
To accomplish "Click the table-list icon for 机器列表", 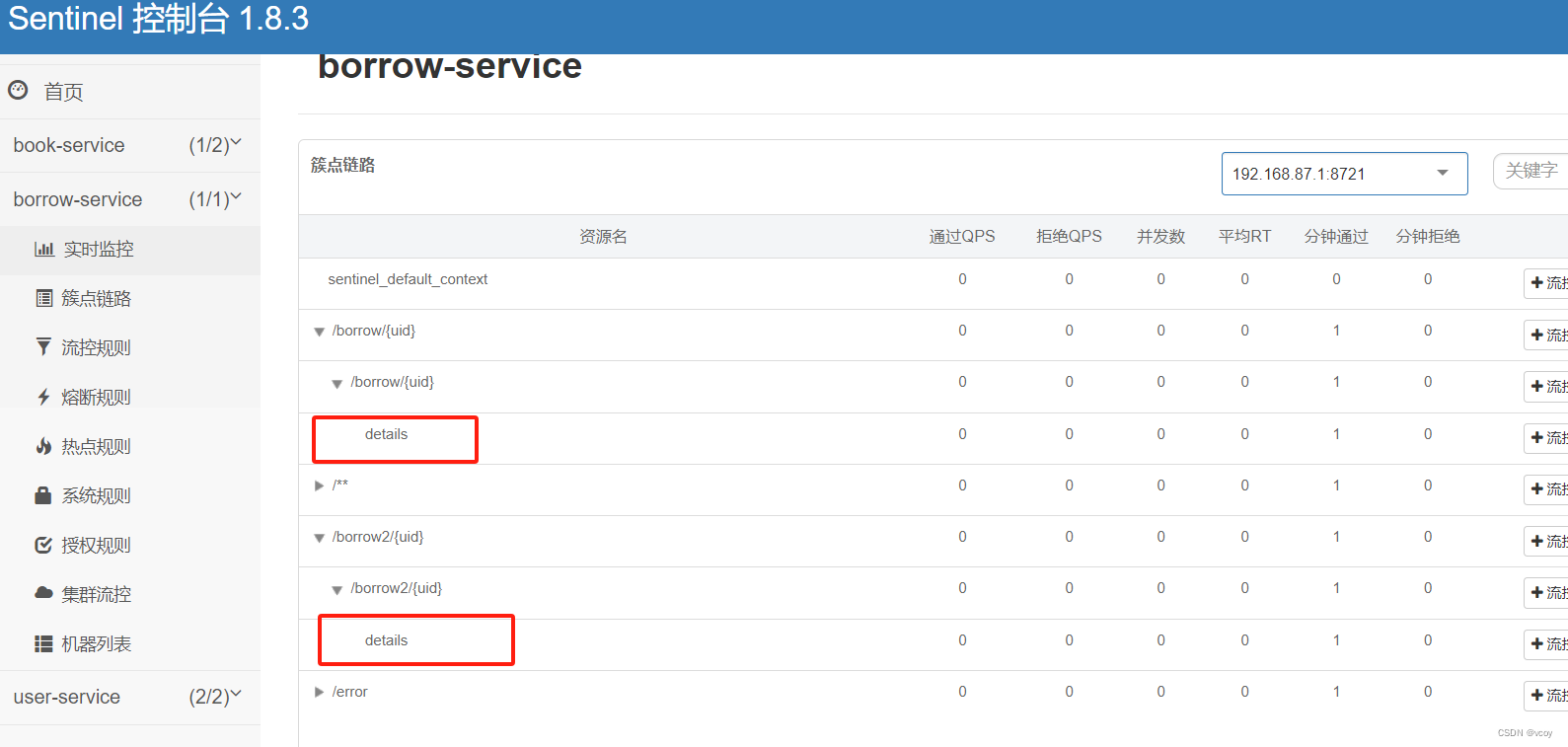I will tap(43, 643).
